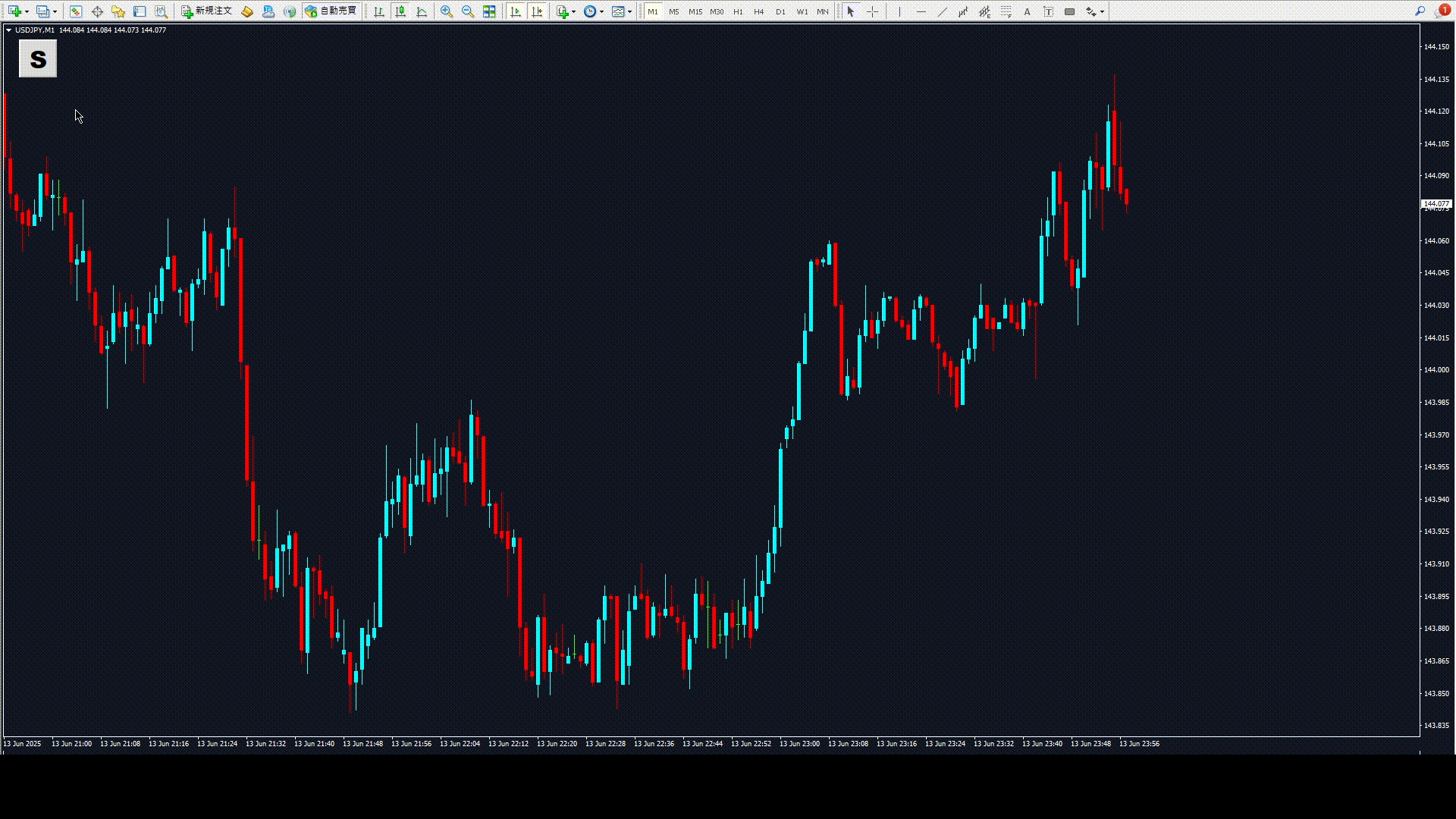
Task: Select the Crosshair tool
Action: coord(872,11)
